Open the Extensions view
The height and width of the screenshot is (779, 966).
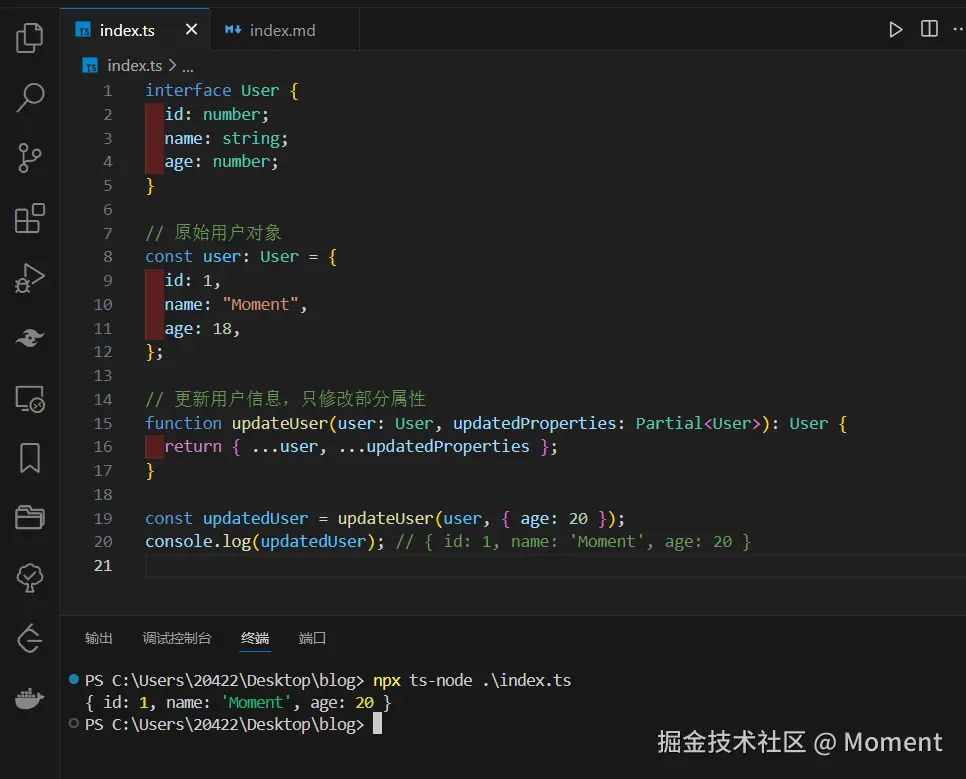coord(30,218)
